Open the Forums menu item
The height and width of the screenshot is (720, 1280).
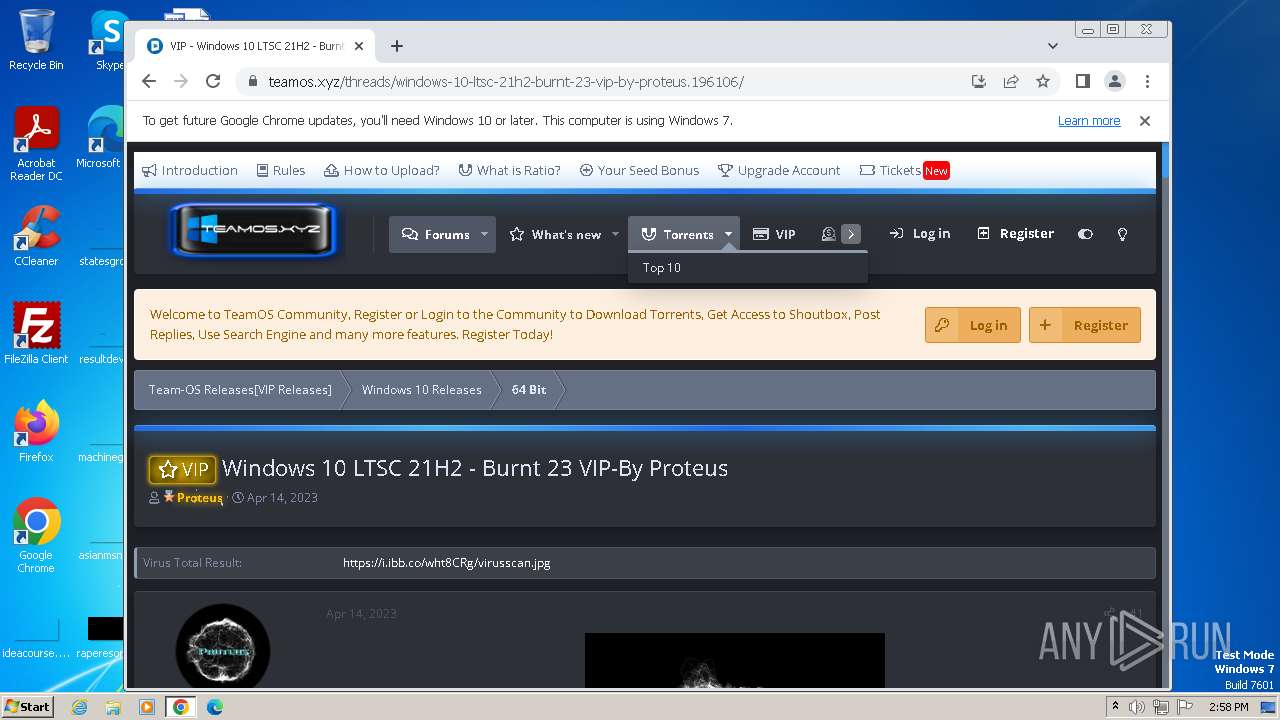point(435,234)
